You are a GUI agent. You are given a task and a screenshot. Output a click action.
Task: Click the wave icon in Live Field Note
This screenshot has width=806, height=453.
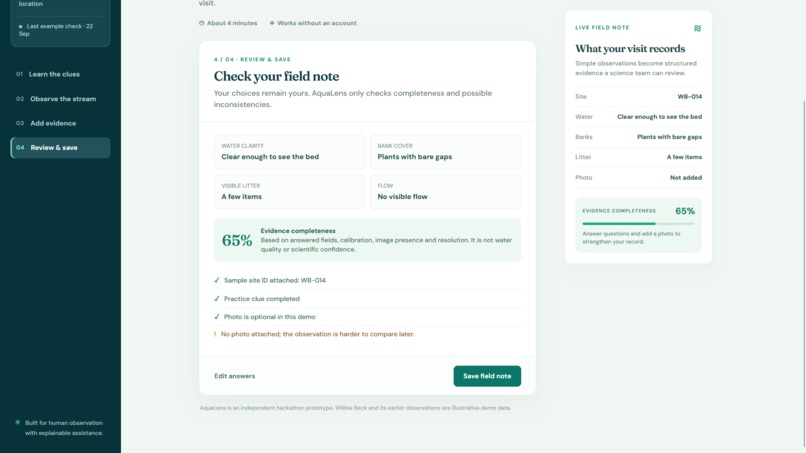pyautogui.click(x=697, y=28)
